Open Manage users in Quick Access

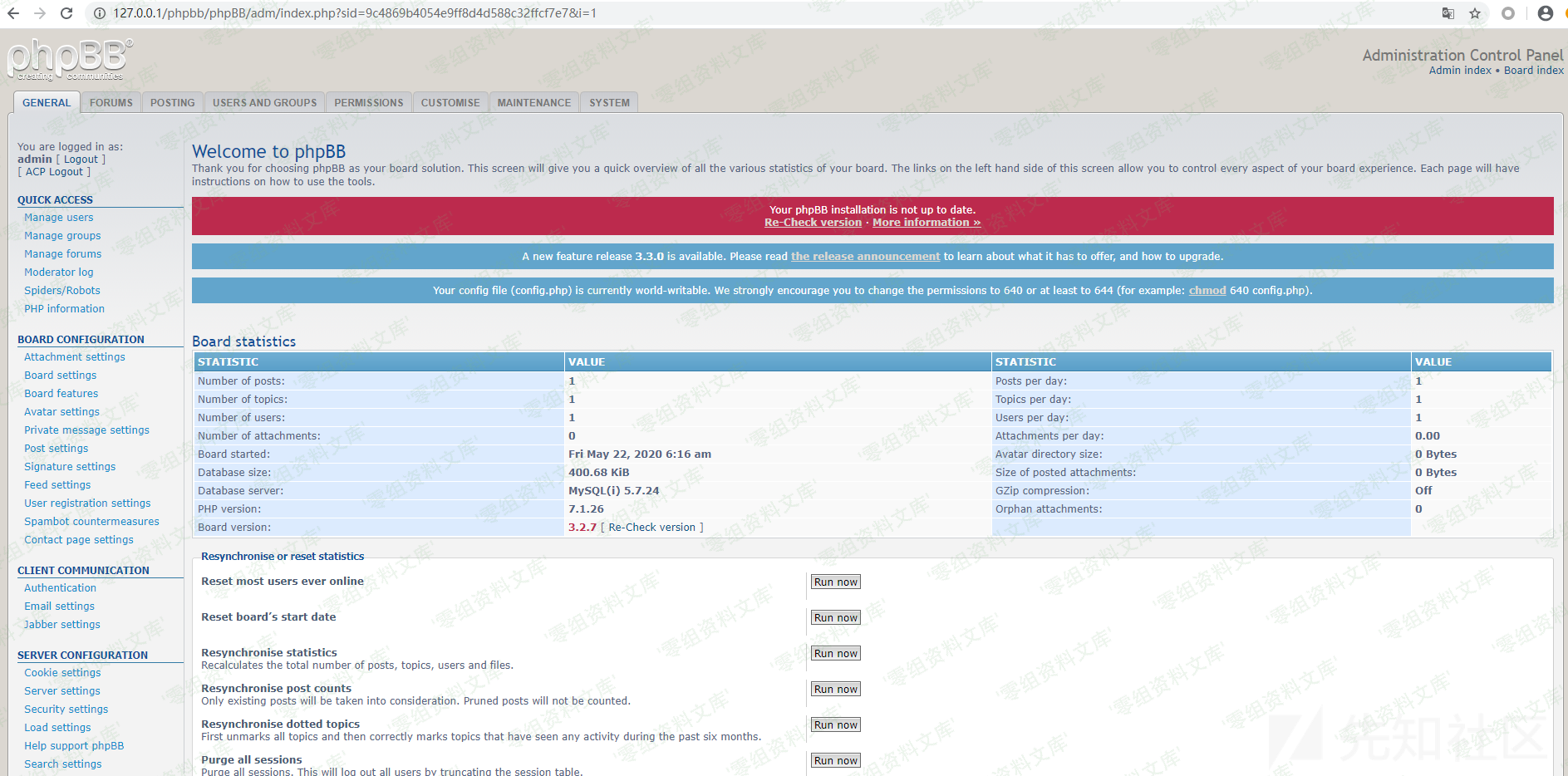tap(59, 218)
